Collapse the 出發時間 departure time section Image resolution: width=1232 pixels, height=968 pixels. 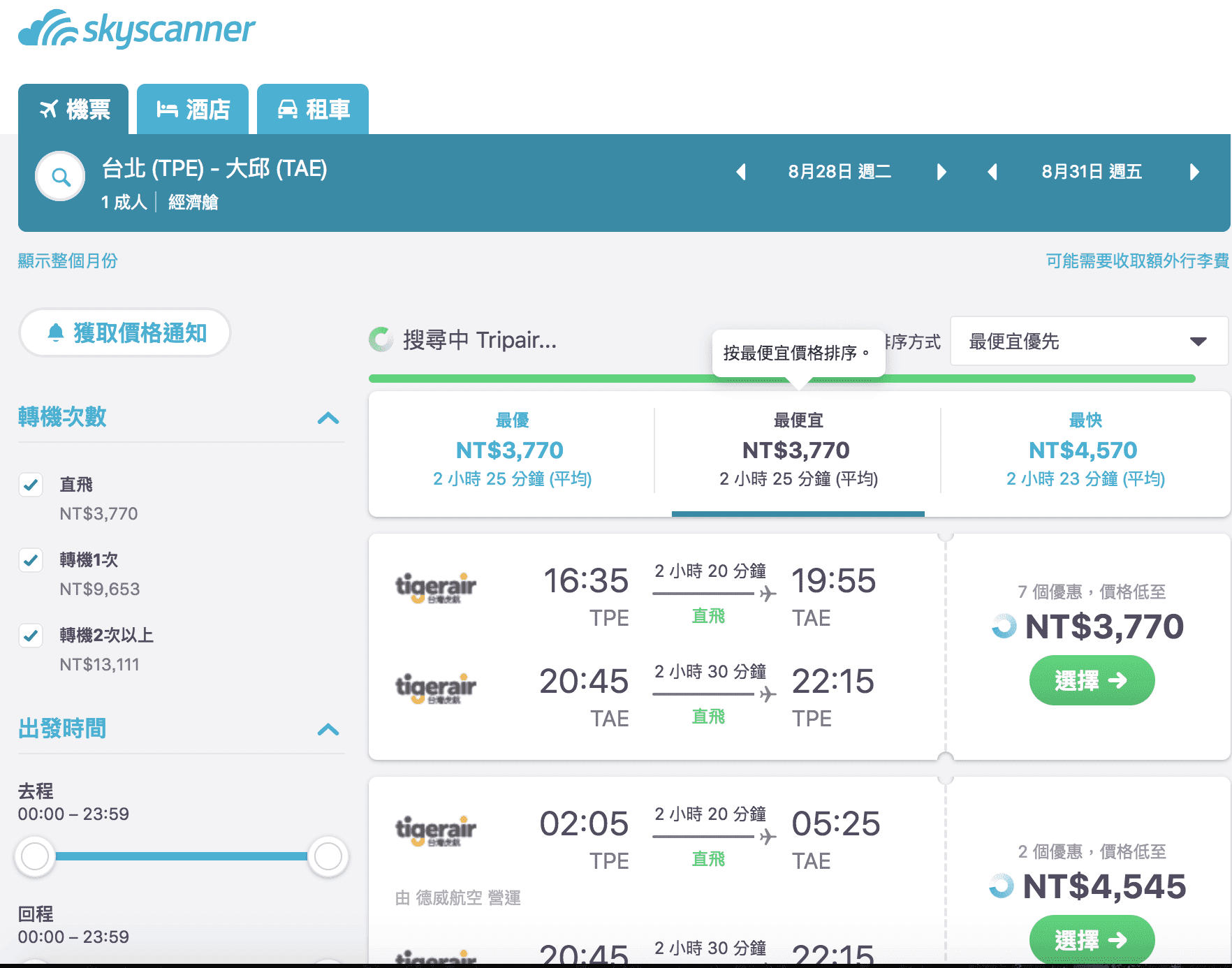click(x=328, y=729)
